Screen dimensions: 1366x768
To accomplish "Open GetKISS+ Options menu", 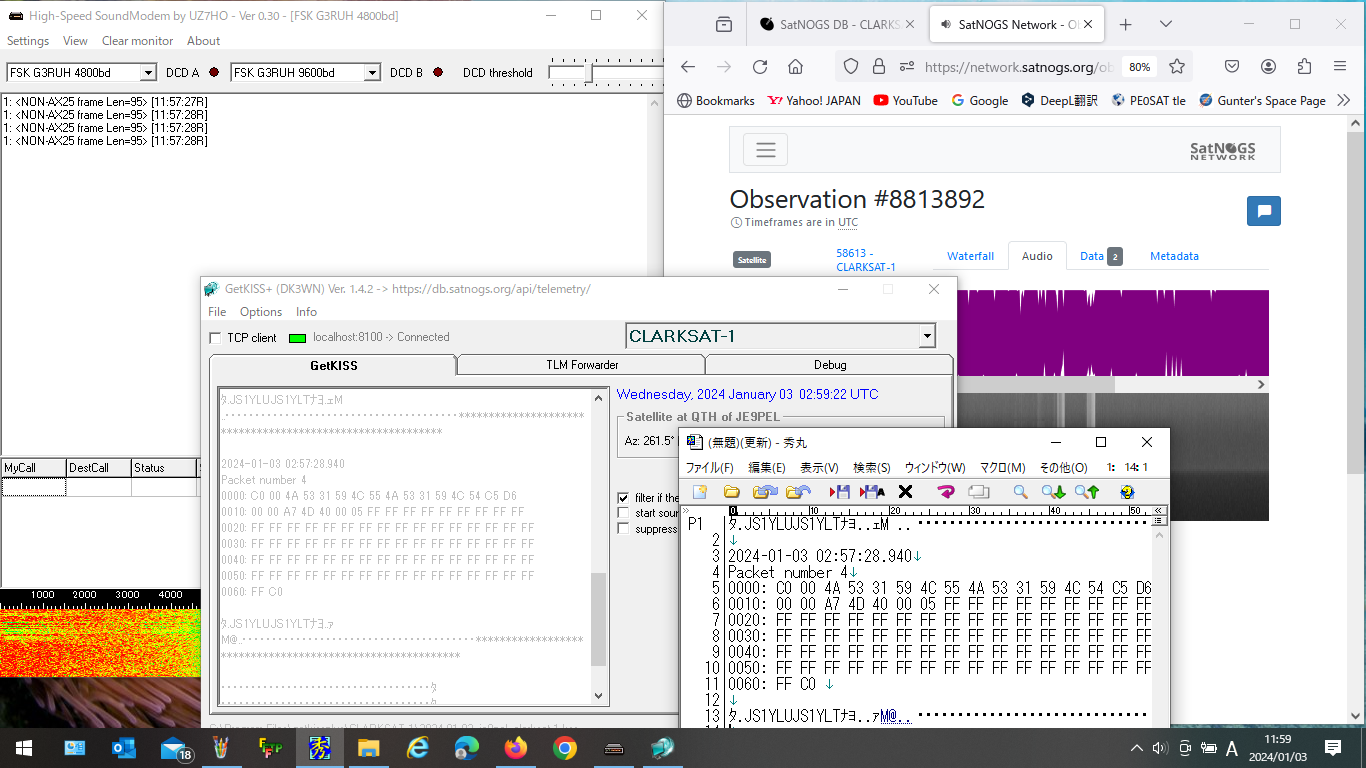I will pyautogui.click(x=261, y=312).
